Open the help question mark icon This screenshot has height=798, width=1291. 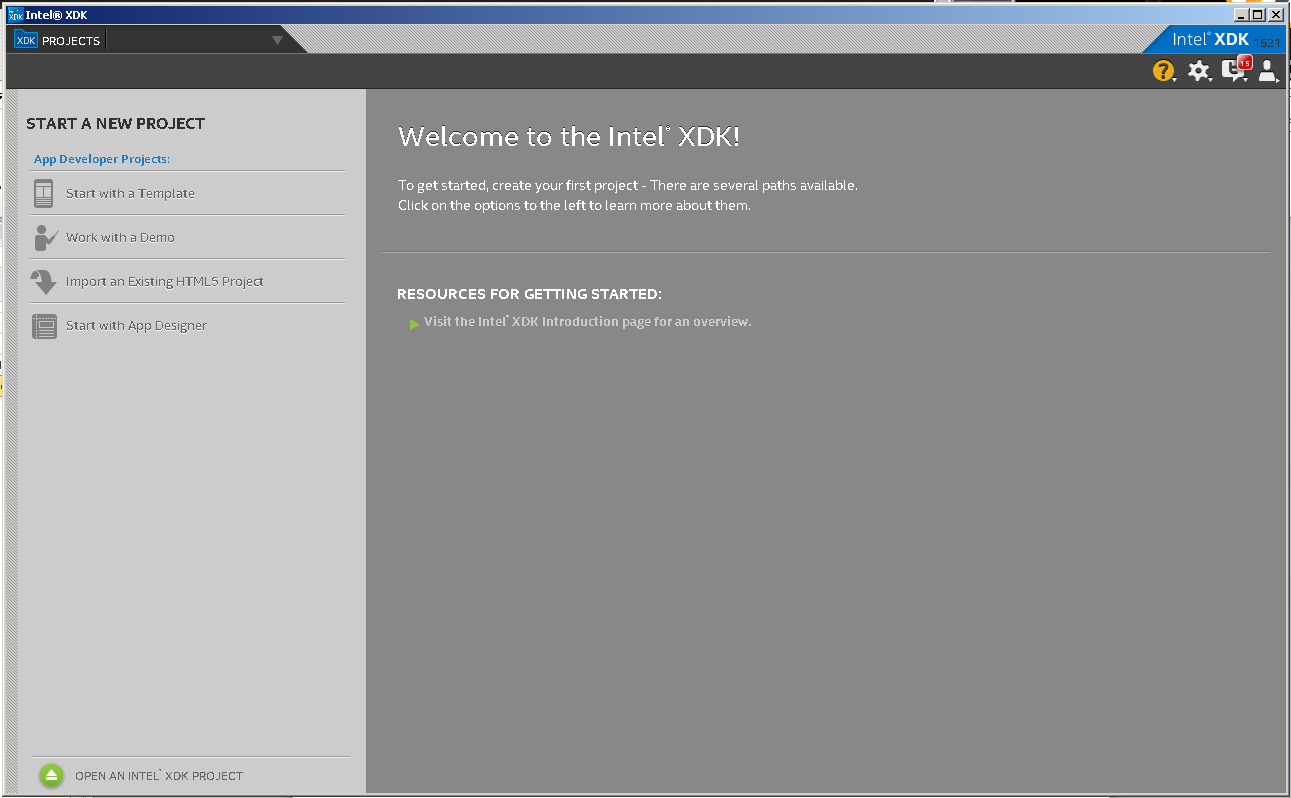coord(1163,70)
